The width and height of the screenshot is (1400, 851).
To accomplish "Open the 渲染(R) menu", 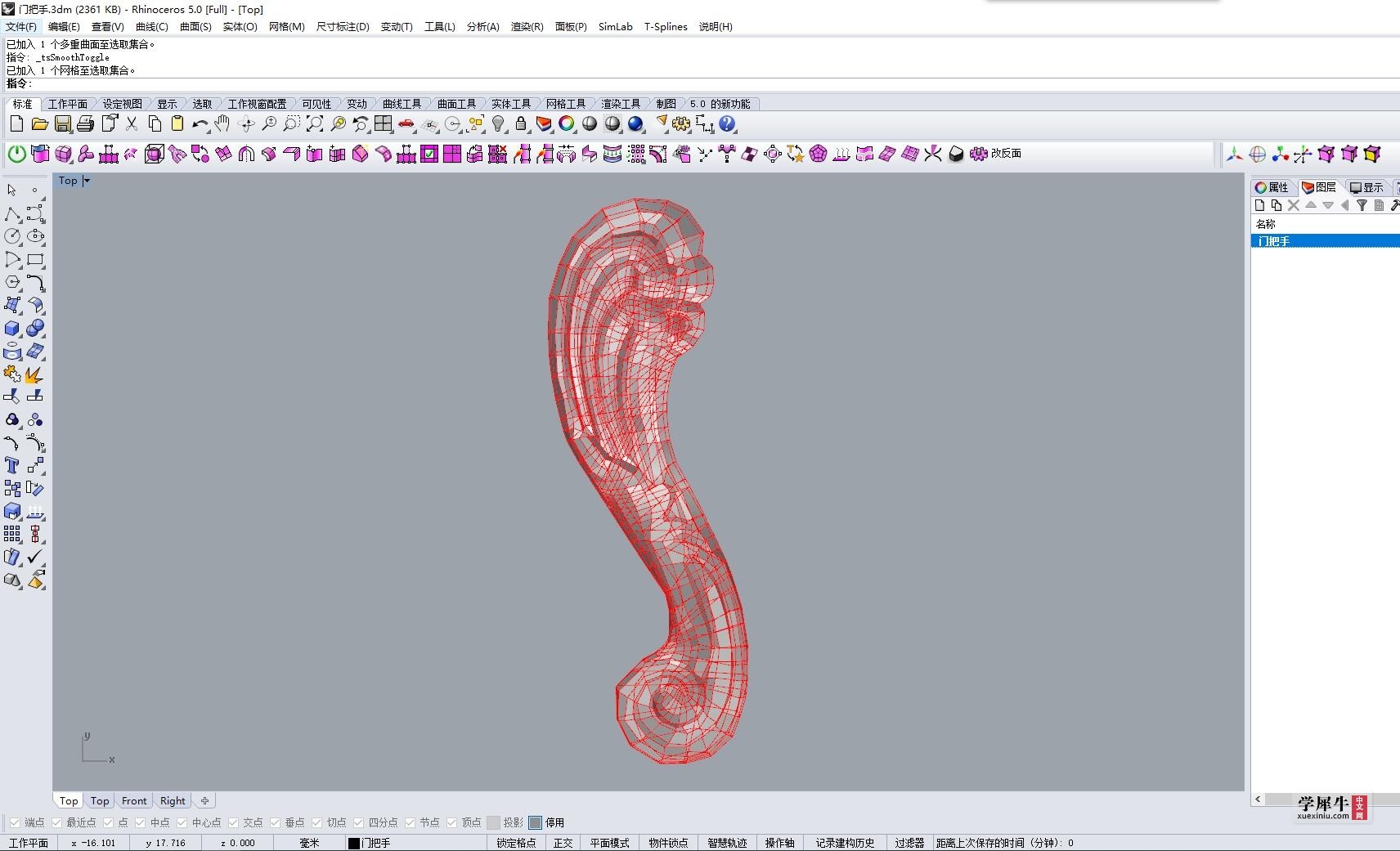I will pos(527,26).
